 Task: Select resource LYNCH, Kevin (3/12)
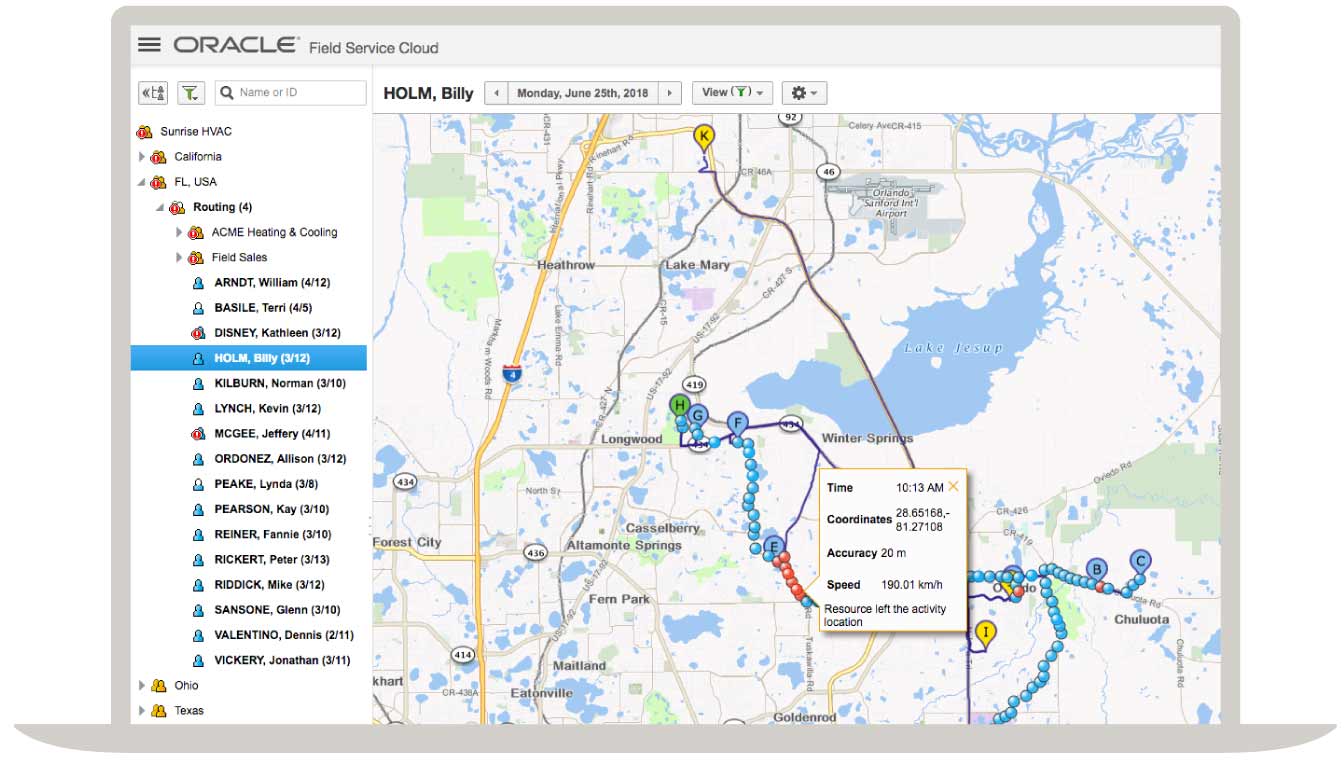pos(267,409)
